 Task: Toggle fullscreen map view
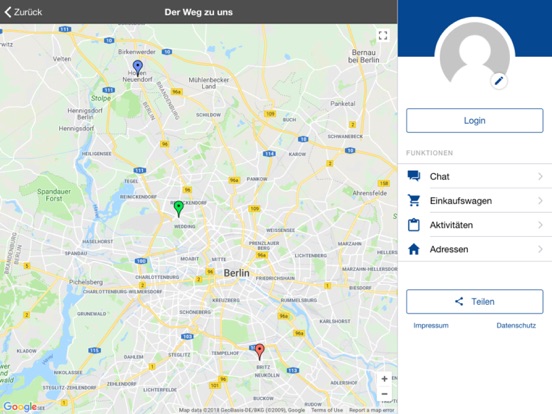[x=383, y=35]
